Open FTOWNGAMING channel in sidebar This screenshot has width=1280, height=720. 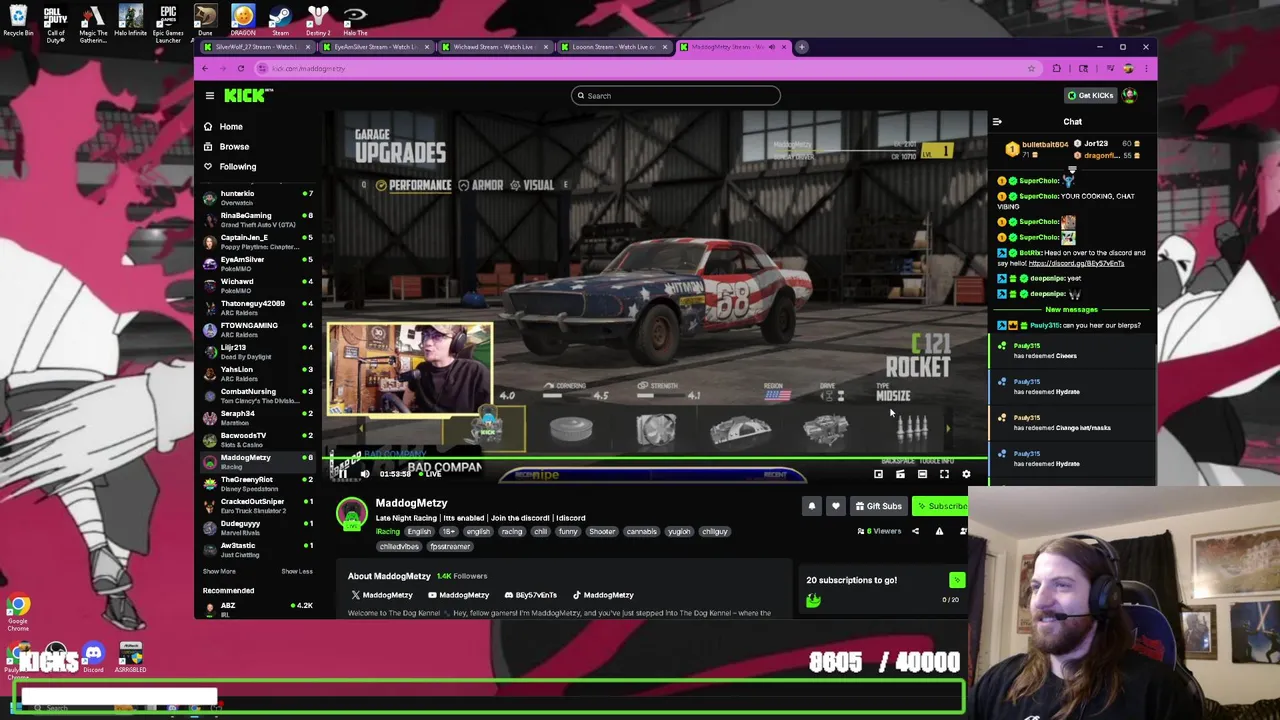pyautogui.click(x=258, y=330)
